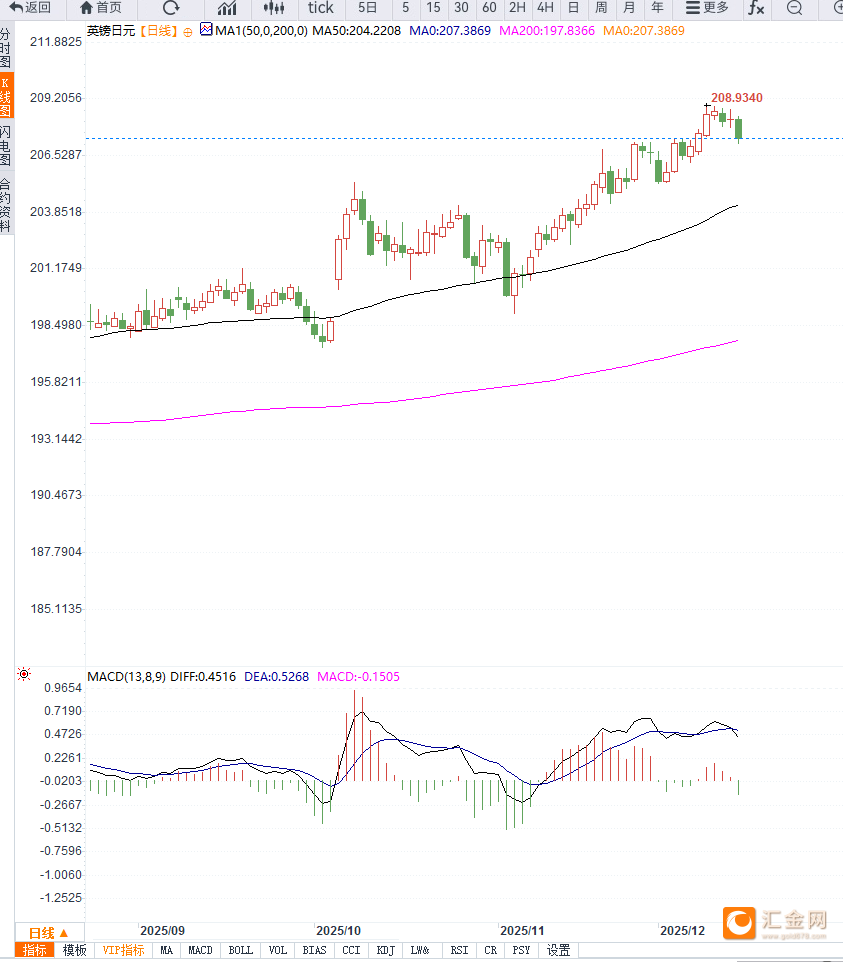Image resolution: width=843 pixels, height=962 pixels.
Task: Expand the 日线 period selector at bottom
Action: tap(48, 933)
